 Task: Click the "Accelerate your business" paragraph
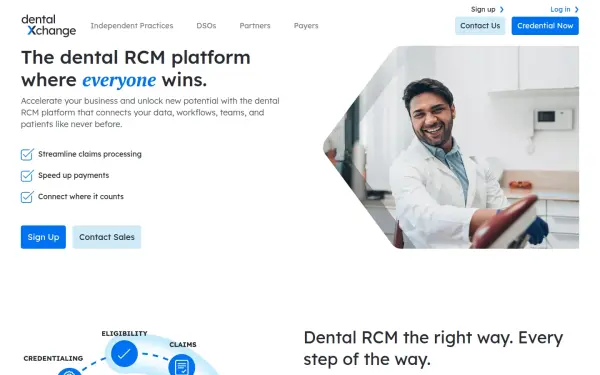coord(150,112)
